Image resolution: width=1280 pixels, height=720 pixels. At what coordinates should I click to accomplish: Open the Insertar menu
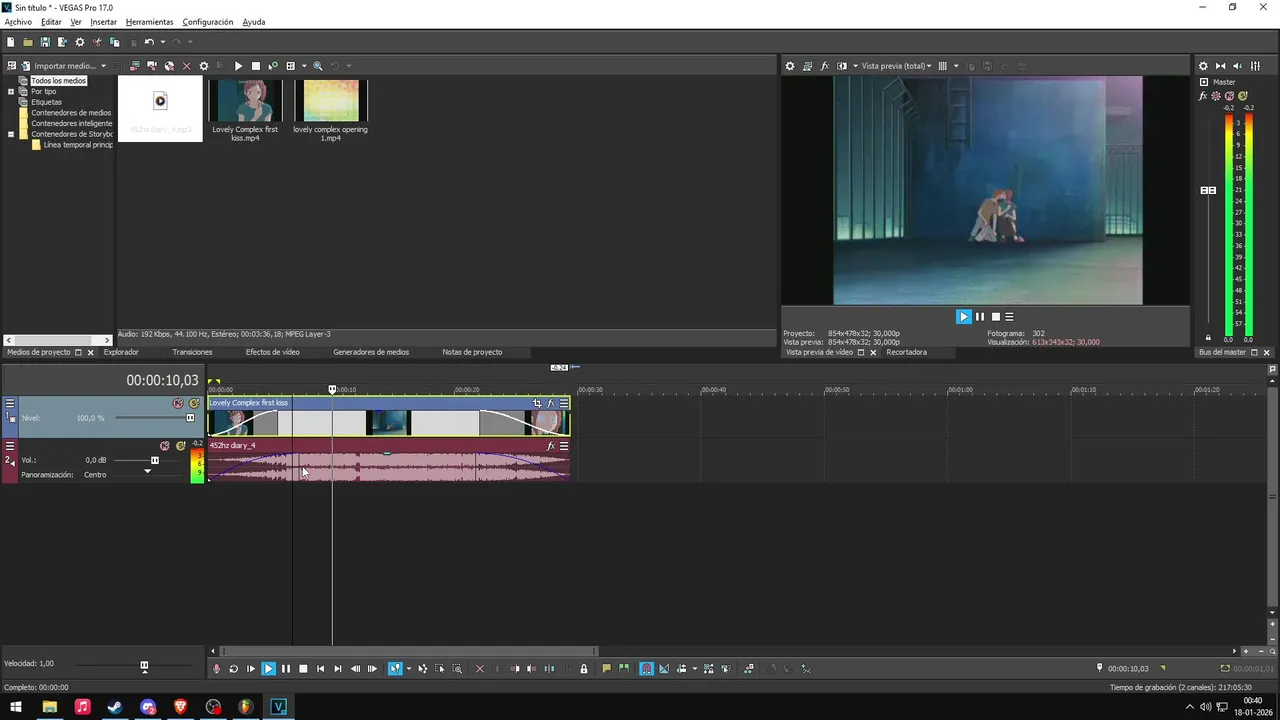tap(103, 22)
